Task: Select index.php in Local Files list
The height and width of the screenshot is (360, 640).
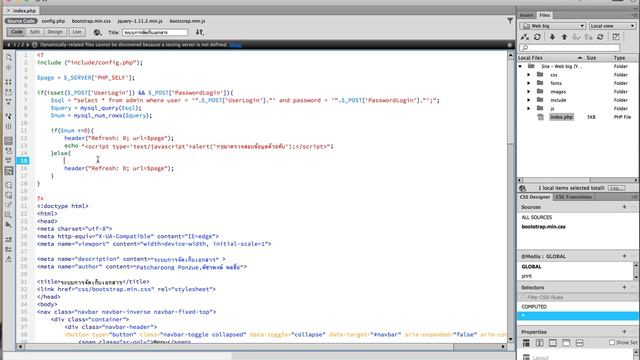Action: [561, 117]
